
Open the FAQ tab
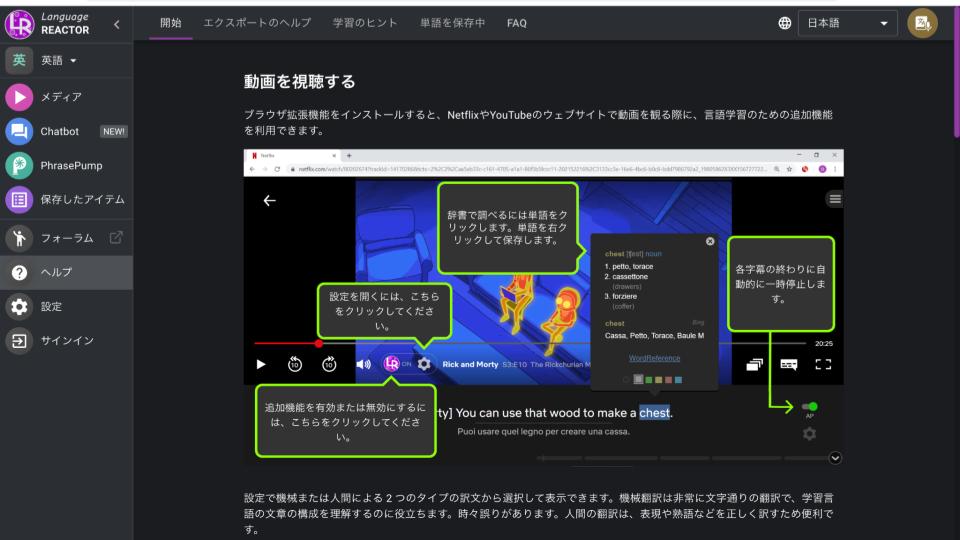[517, 23]
